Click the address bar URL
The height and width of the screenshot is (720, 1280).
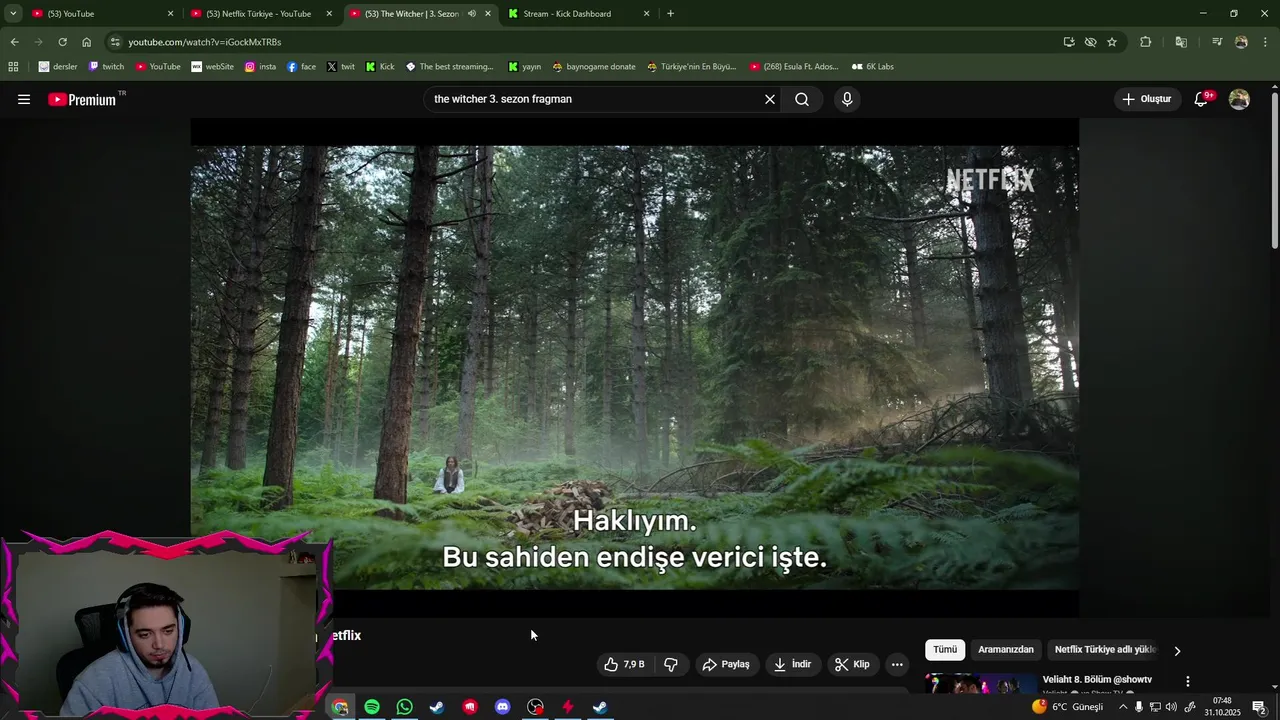(205, 42)
